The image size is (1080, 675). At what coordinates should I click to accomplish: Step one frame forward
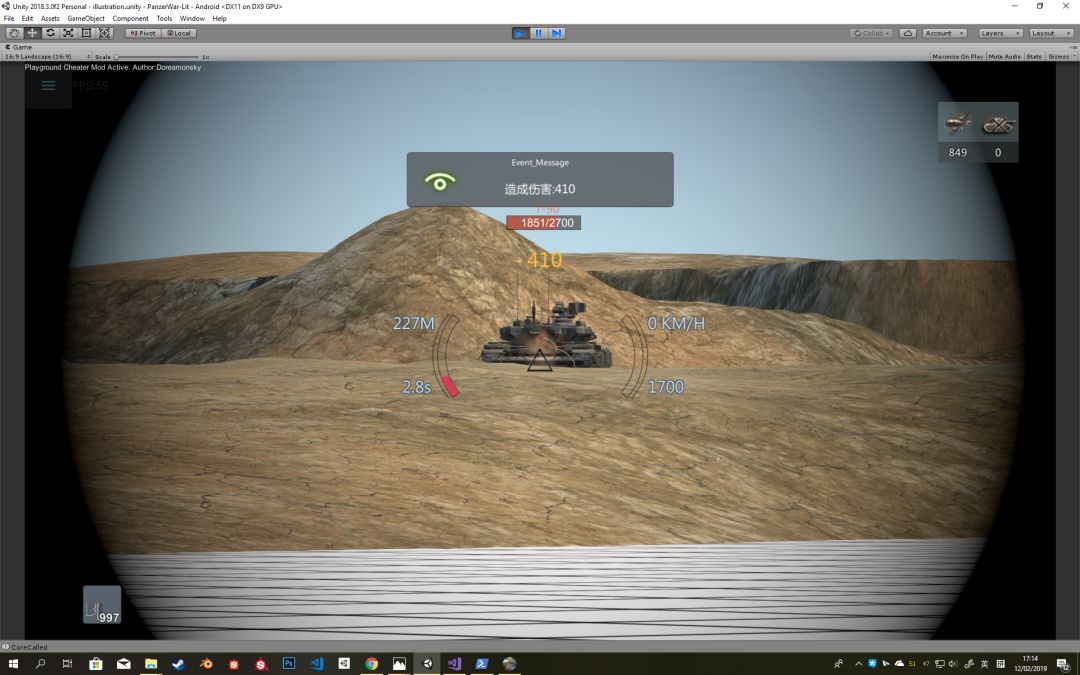tap(557, 33)
